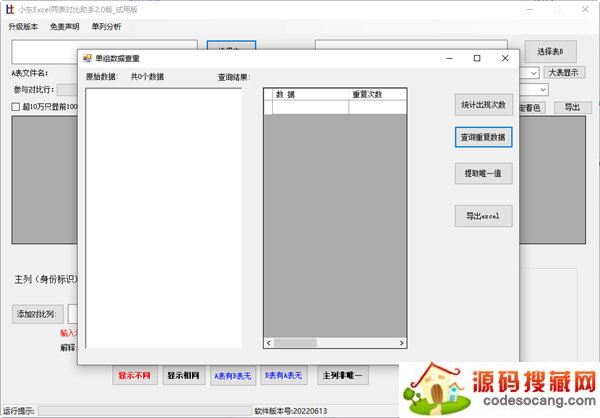Click the 统计出现次数 button
600x418 pixels.
point(483,104)
